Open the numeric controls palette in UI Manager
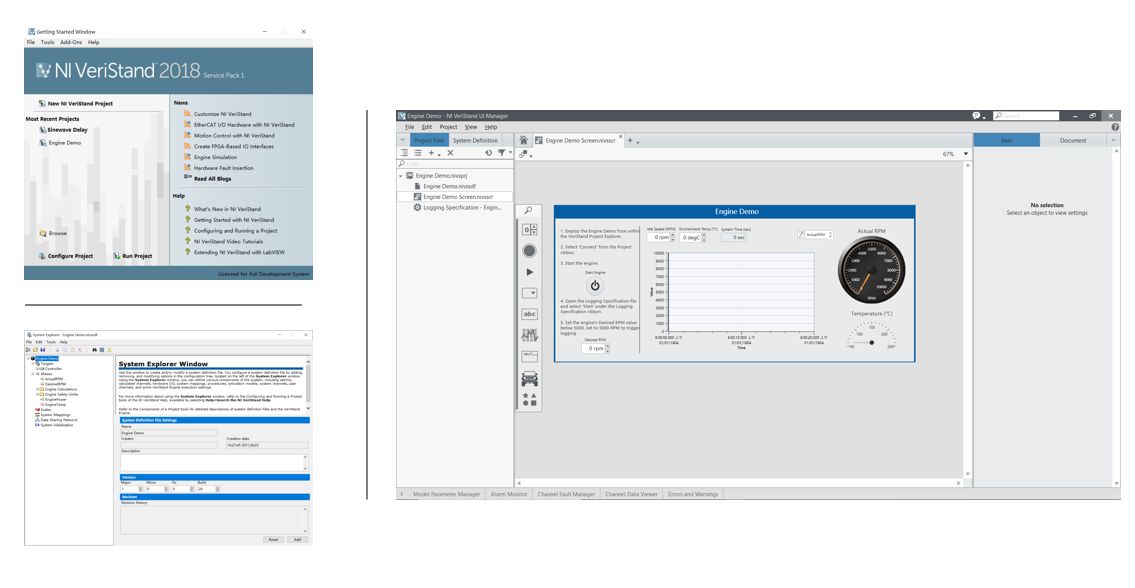 tap(529, 229)
